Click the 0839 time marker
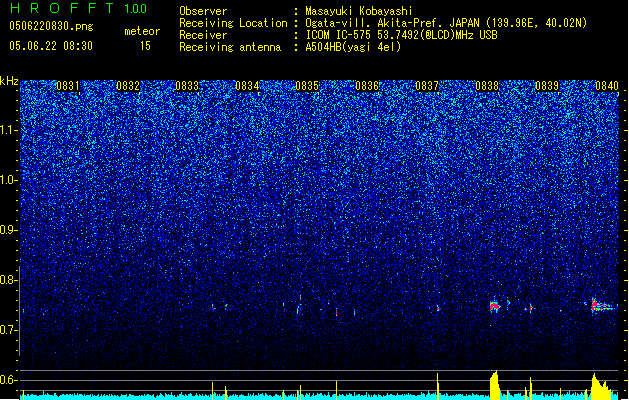629x400 pixels. click(x=547, y=86)
